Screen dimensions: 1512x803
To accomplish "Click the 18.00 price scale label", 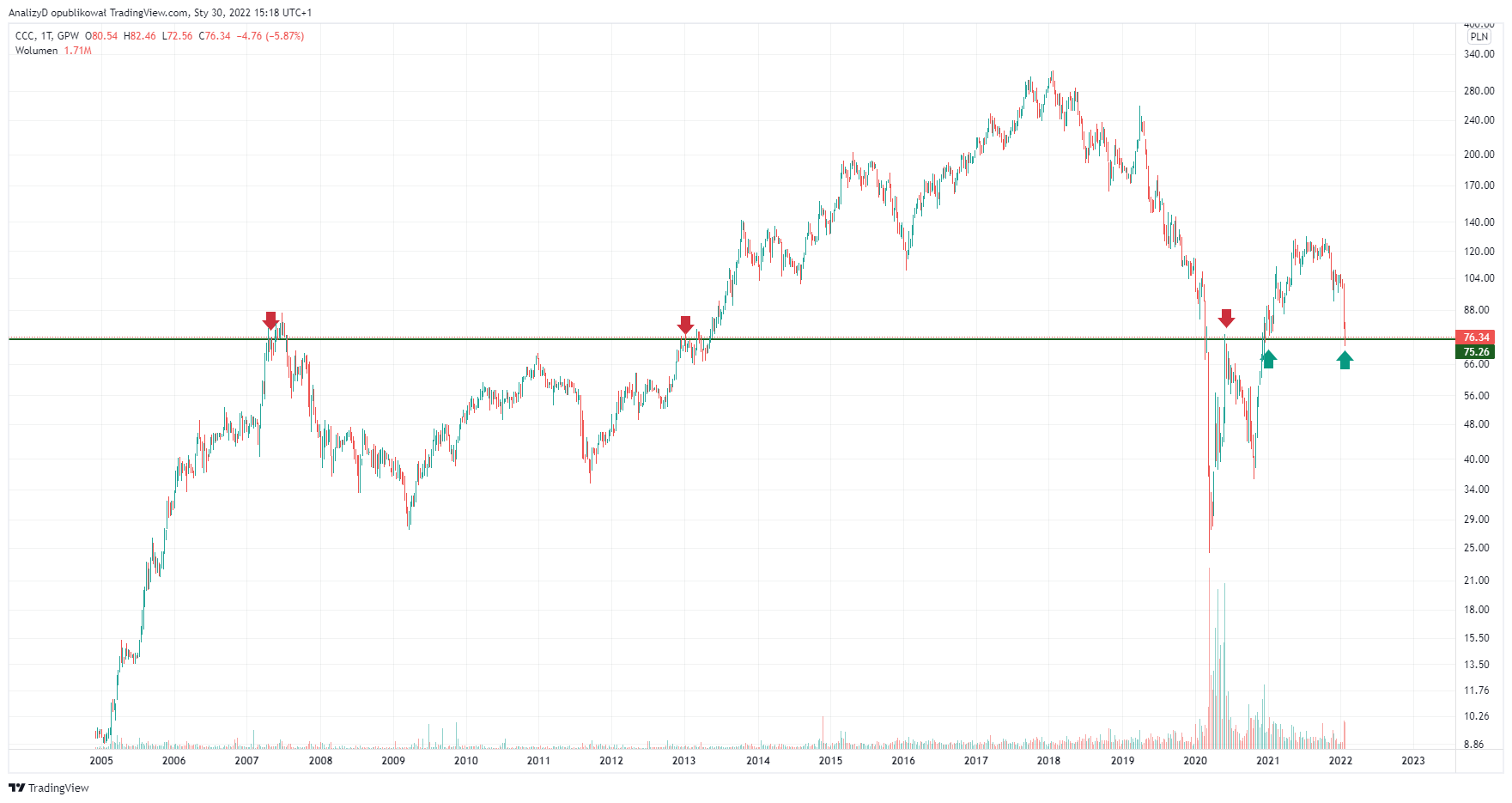I will pyautogui.click(x=1477, y=610).
